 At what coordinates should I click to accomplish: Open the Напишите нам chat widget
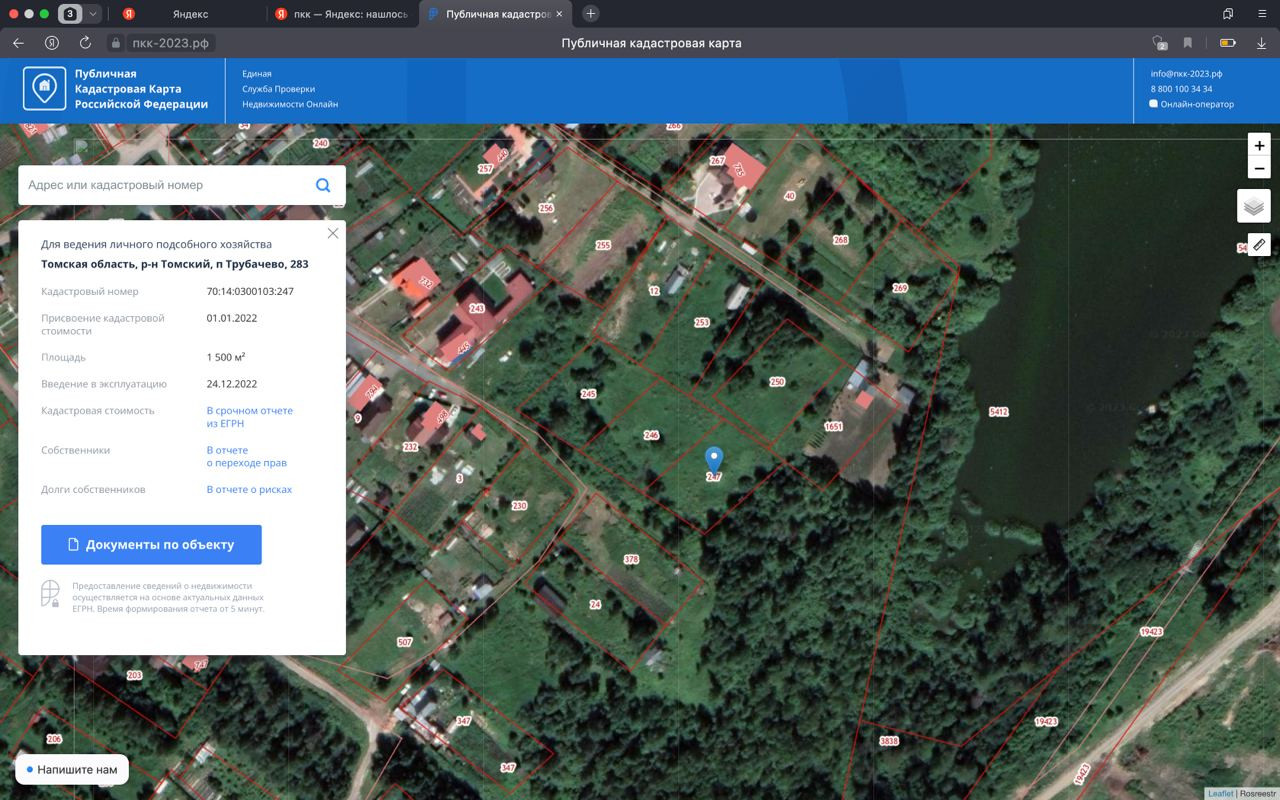pos(72,770)
